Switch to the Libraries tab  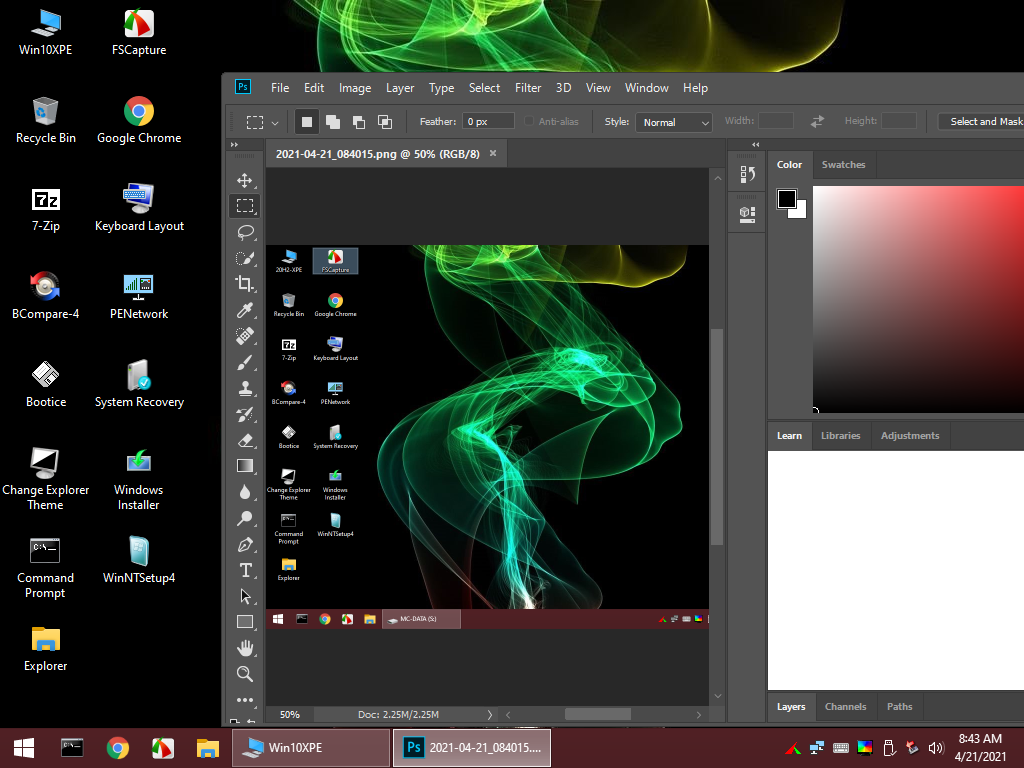click(x=840, y=436)
